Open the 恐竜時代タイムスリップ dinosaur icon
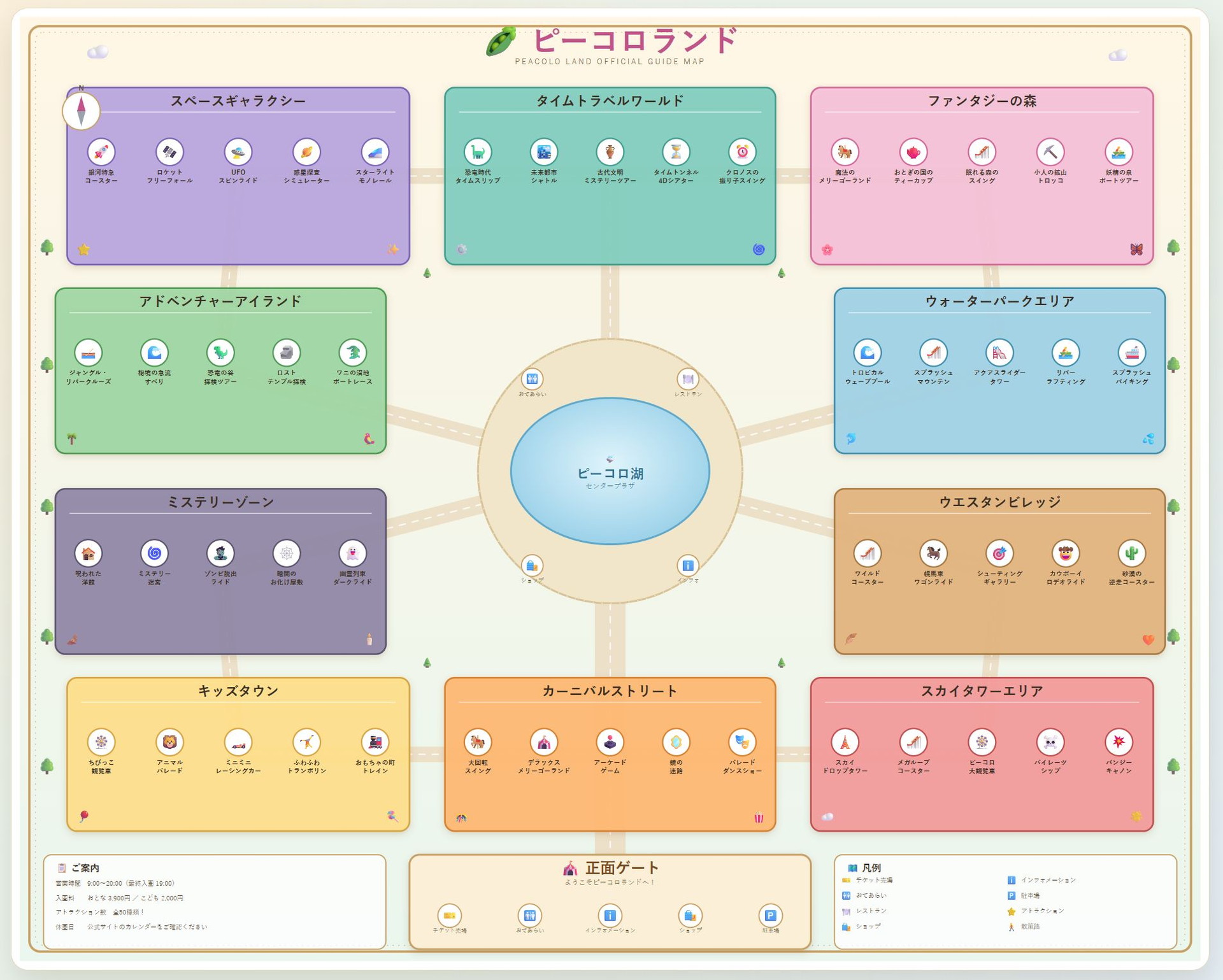Screen dimensions: 1223x980 tap(478, 152)
